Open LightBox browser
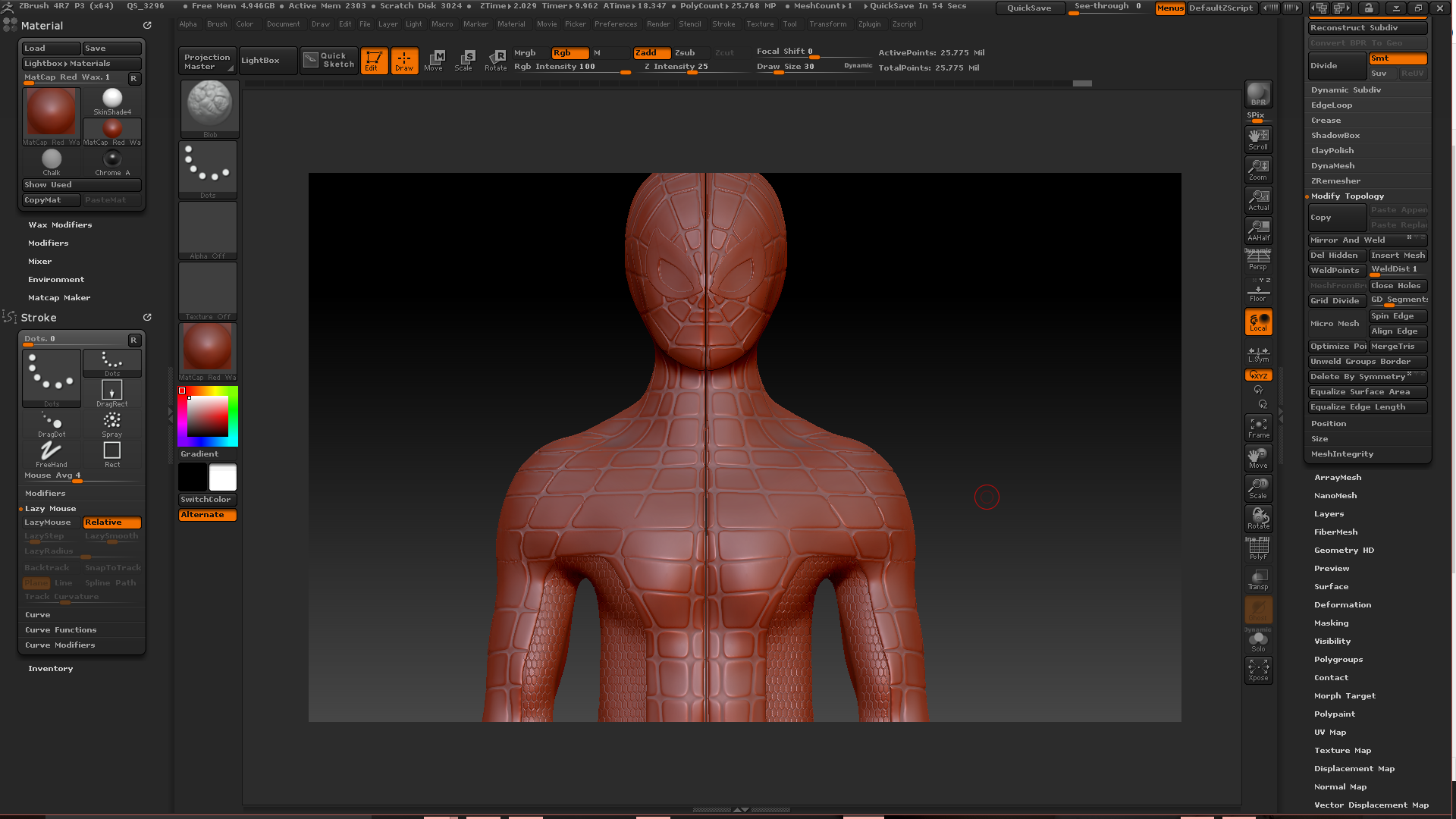This screenshot has width=1456, height=819. click(268, 61)
